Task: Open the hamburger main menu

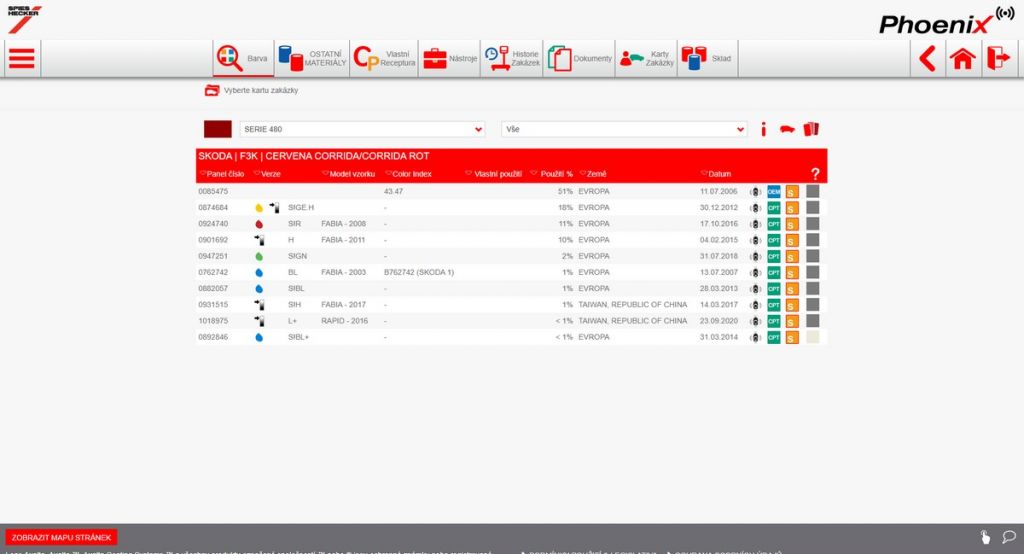Action: point(21,59)
